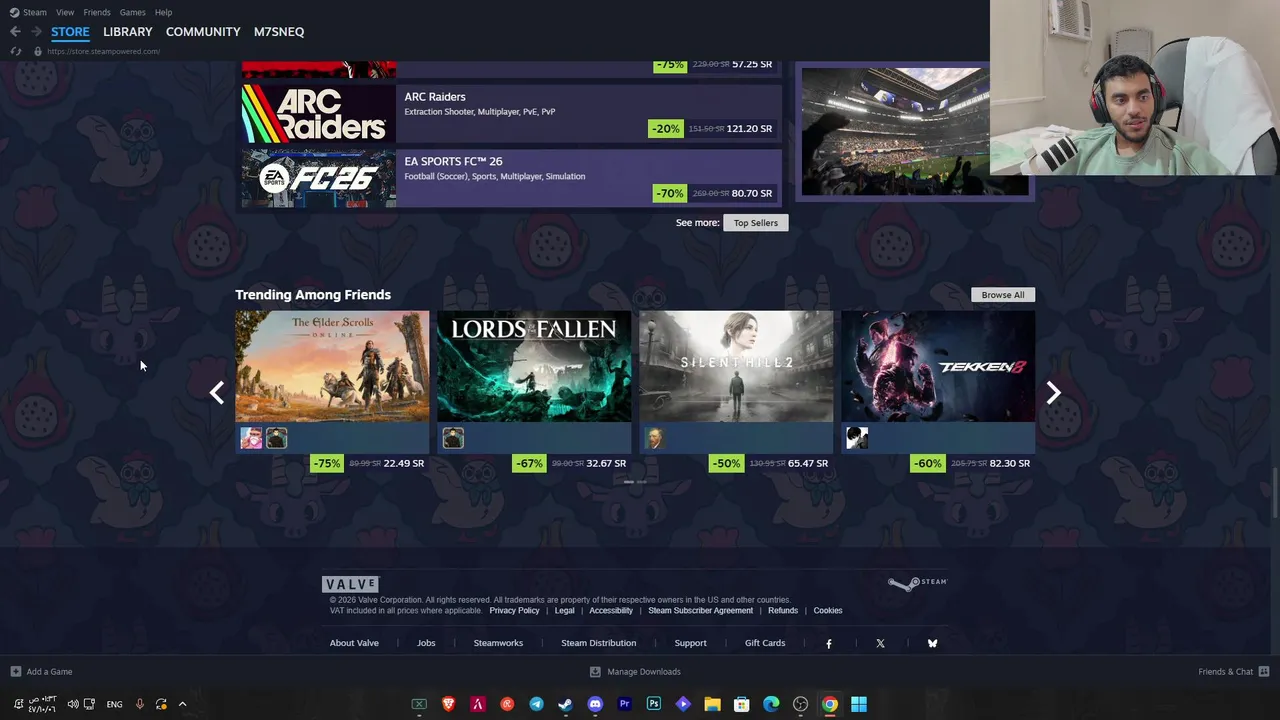Click the friend avatar under Silent Hill 2

(x=655, y=438)
